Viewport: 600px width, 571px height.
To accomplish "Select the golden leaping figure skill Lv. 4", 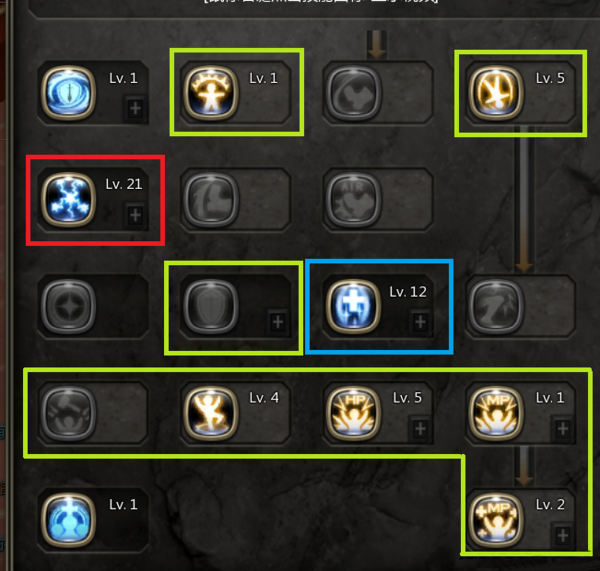I will (211, 413).
